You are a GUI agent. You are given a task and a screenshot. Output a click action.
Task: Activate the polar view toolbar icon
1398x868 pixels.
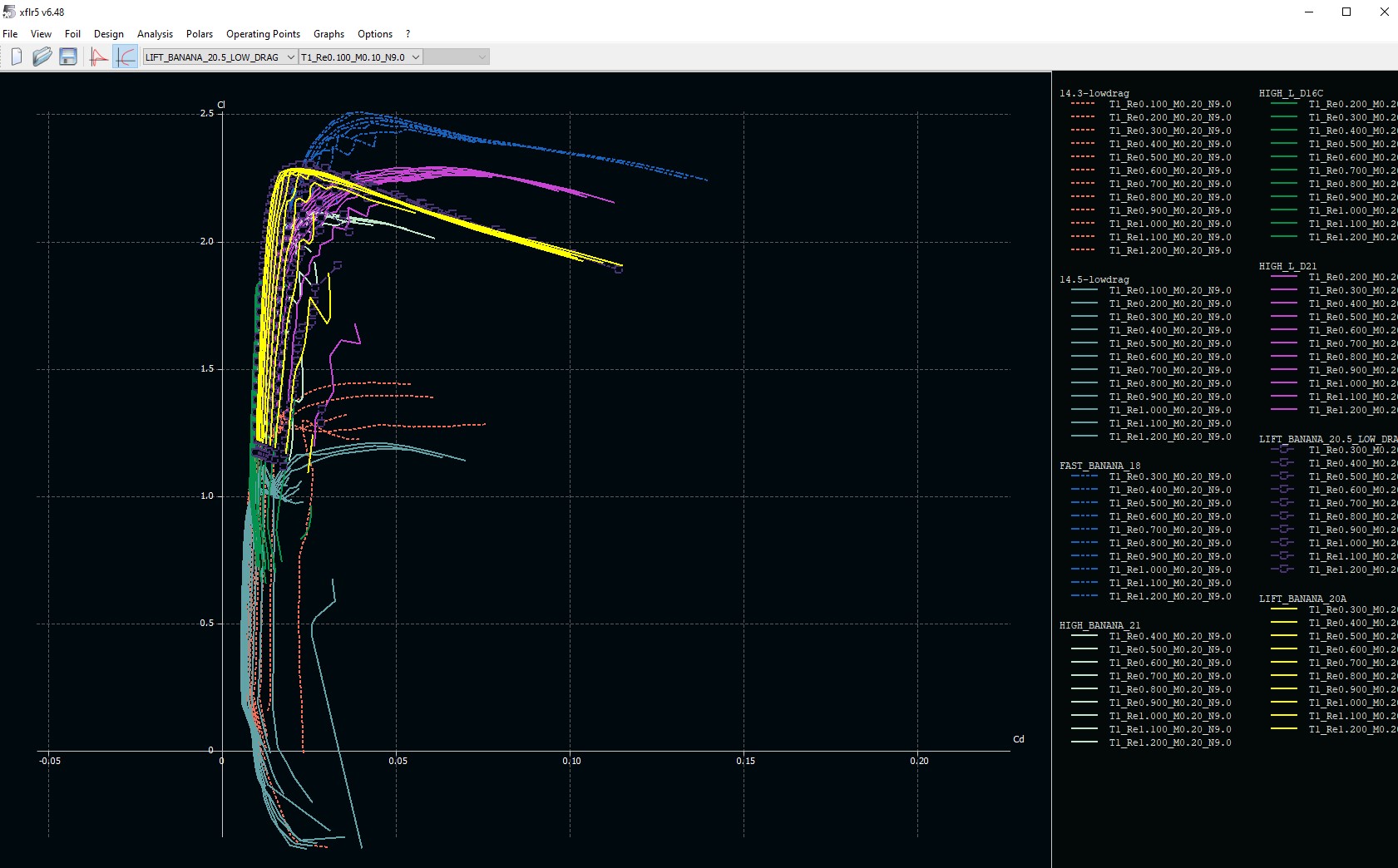pos(125,57)
